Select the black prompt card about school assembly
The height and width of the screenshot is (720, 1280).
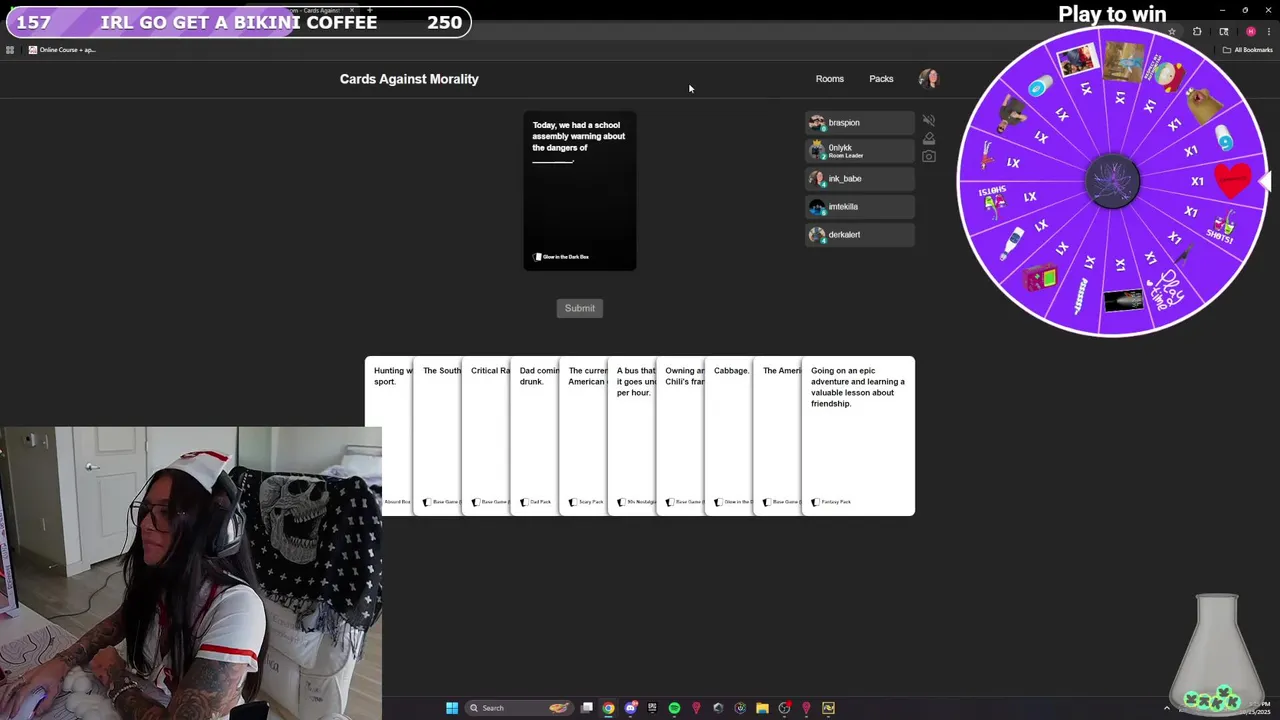[580, 191]
